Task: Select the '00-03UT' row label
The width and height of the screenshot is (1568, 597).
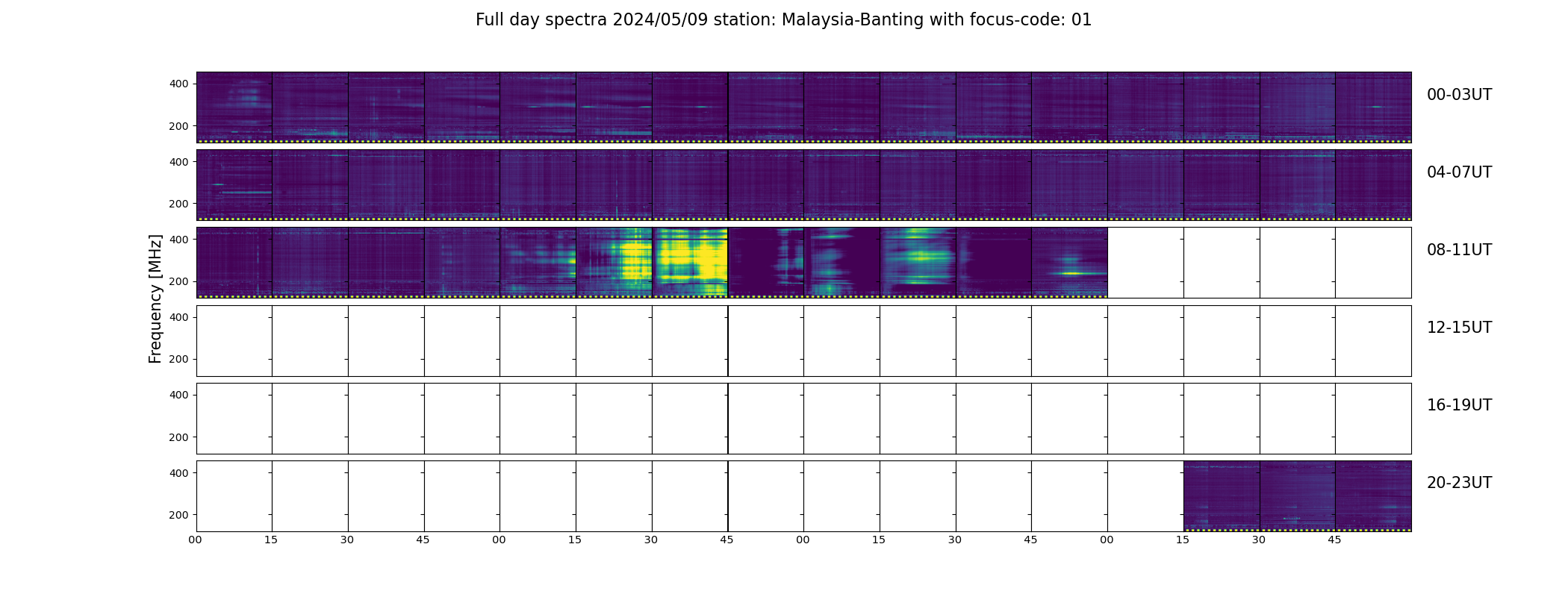Action: (1459, 95)
